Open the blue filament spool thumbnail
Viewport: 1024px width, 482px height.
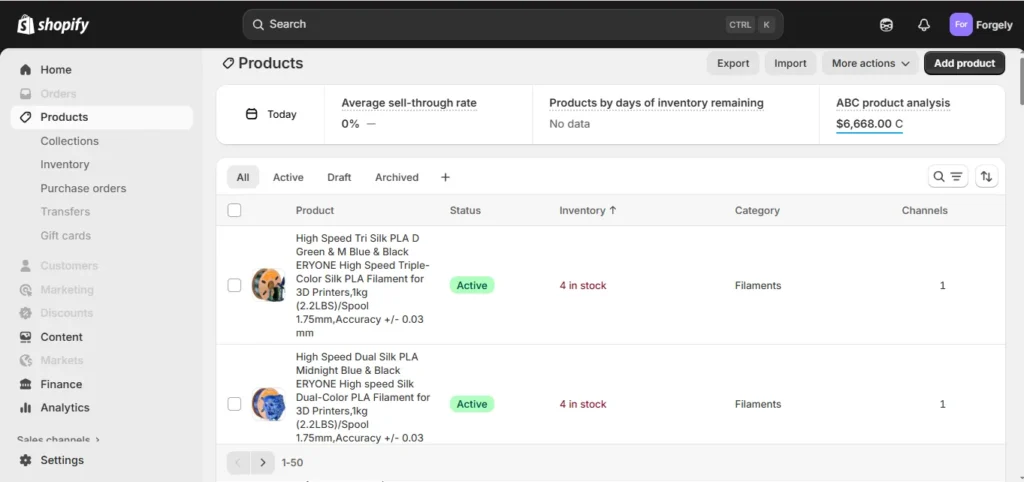point(268,404)
